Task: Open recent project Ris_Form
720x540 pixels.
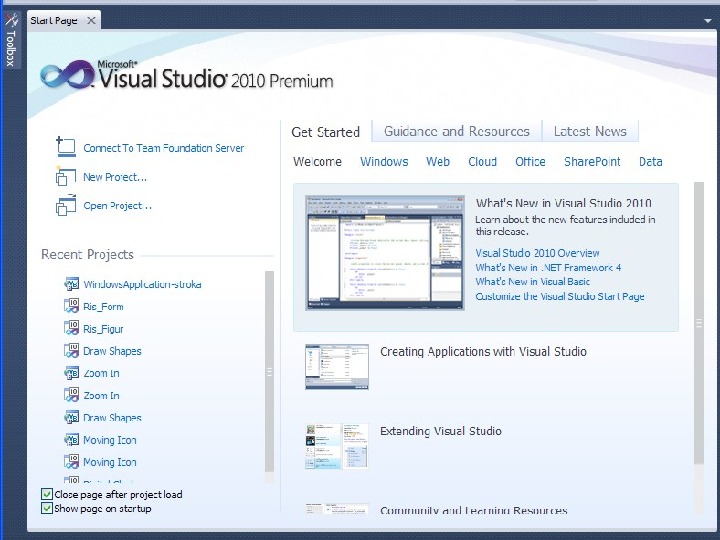Action: pyautogui.click(x=103, y=307)
